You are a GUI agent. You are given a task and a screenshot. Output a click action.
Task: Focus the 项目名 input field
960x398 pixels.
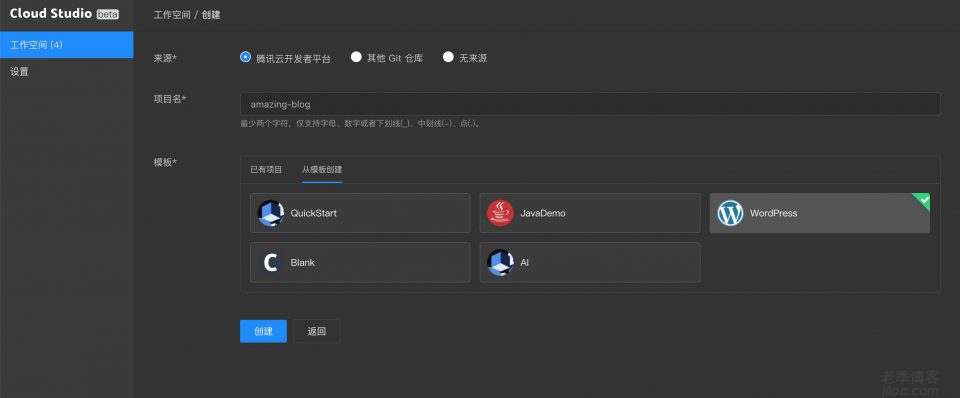590,104
